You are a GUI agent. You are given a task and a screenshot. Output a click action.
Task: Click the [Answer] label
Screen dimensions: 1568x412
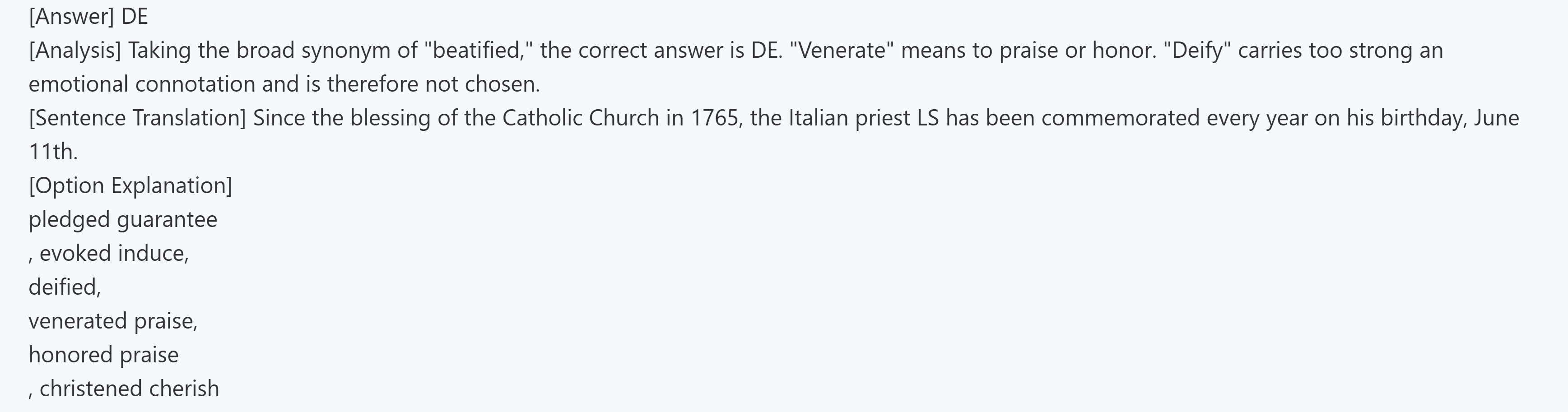coord(71,16)
